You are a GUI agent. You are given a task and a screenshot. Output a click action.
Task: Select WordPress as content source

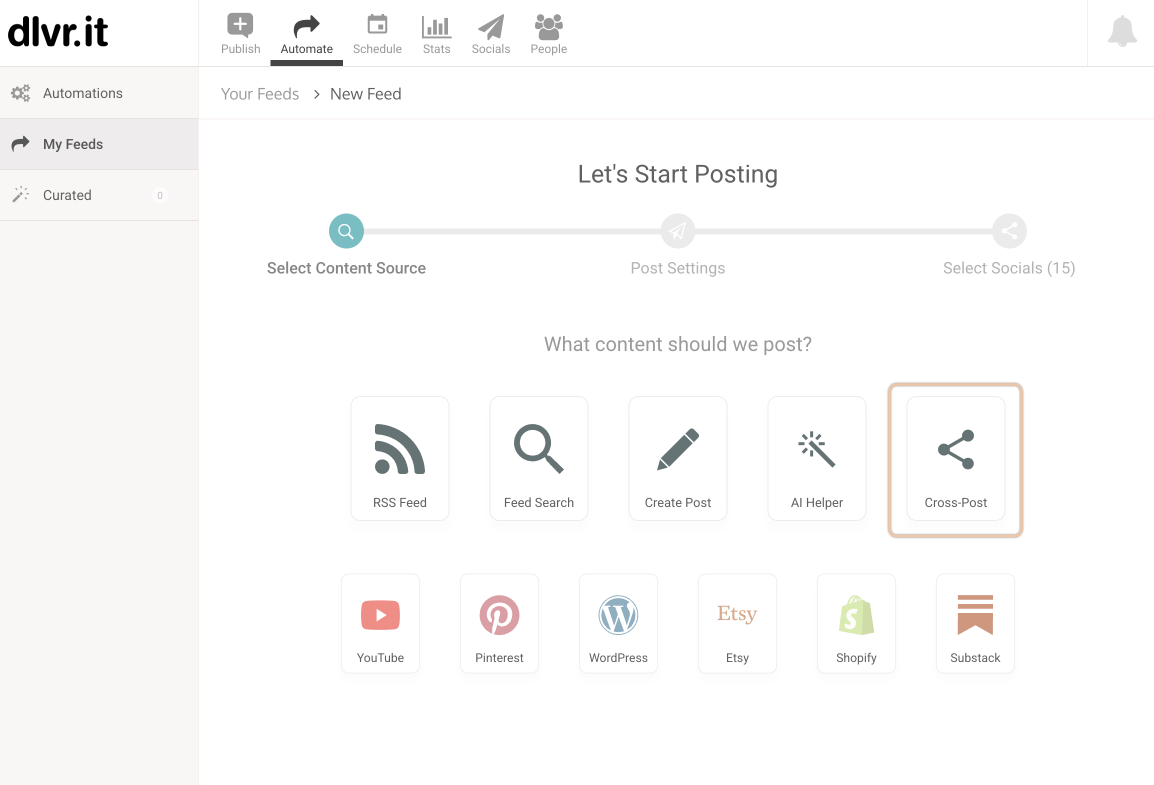pyautogui.click(x=618, y=624)
